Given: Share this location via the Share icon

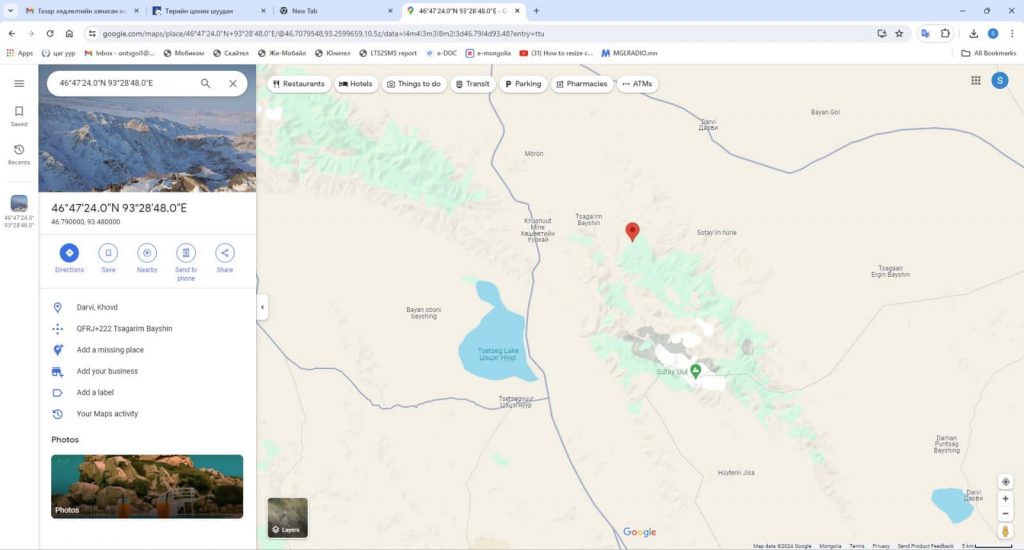Looking at the screenshot, I should tap(225, 253).
